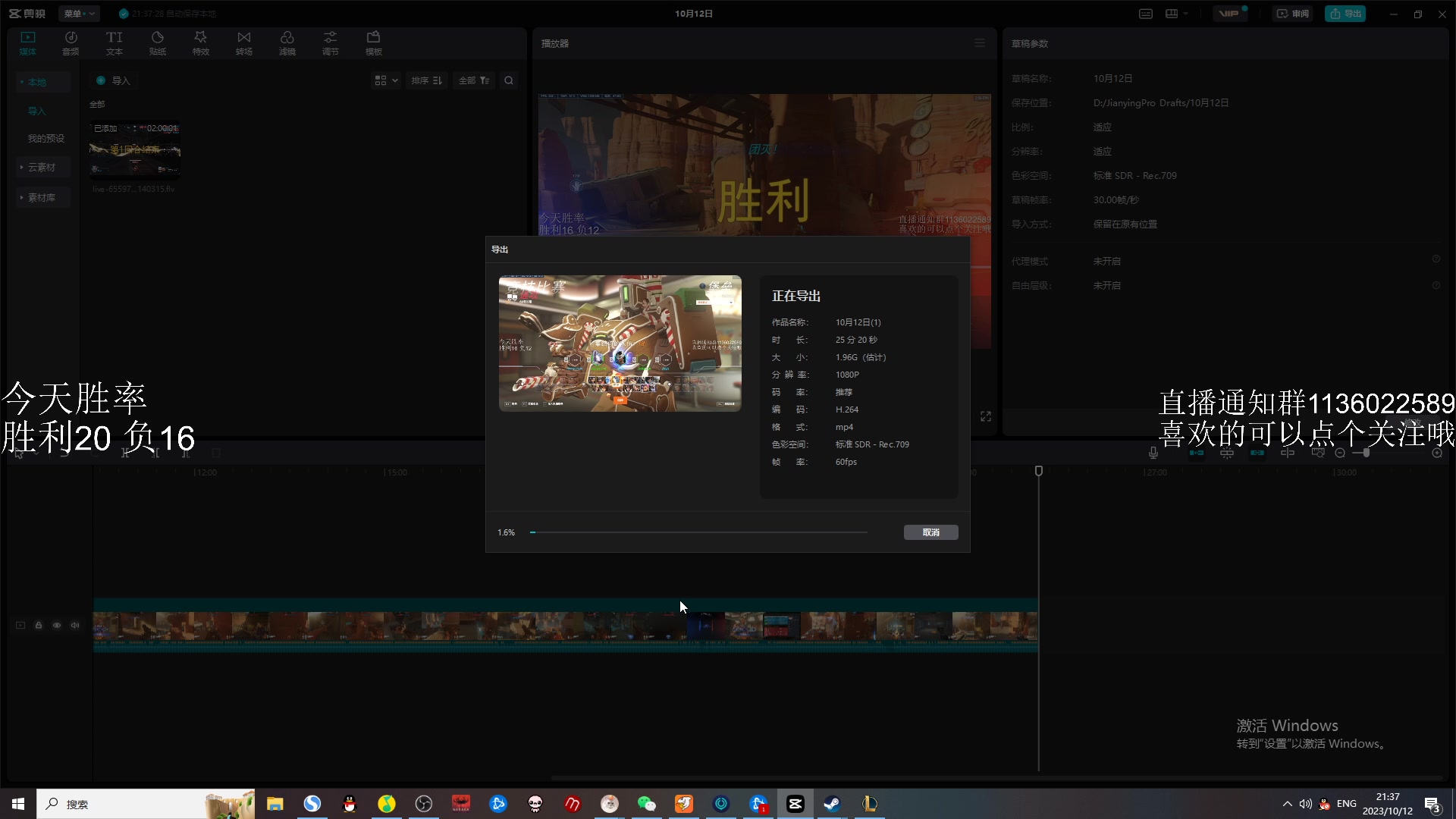Click the 审阅 review button
This screenshot has height=819, width=1456.
click(1293, 14)
